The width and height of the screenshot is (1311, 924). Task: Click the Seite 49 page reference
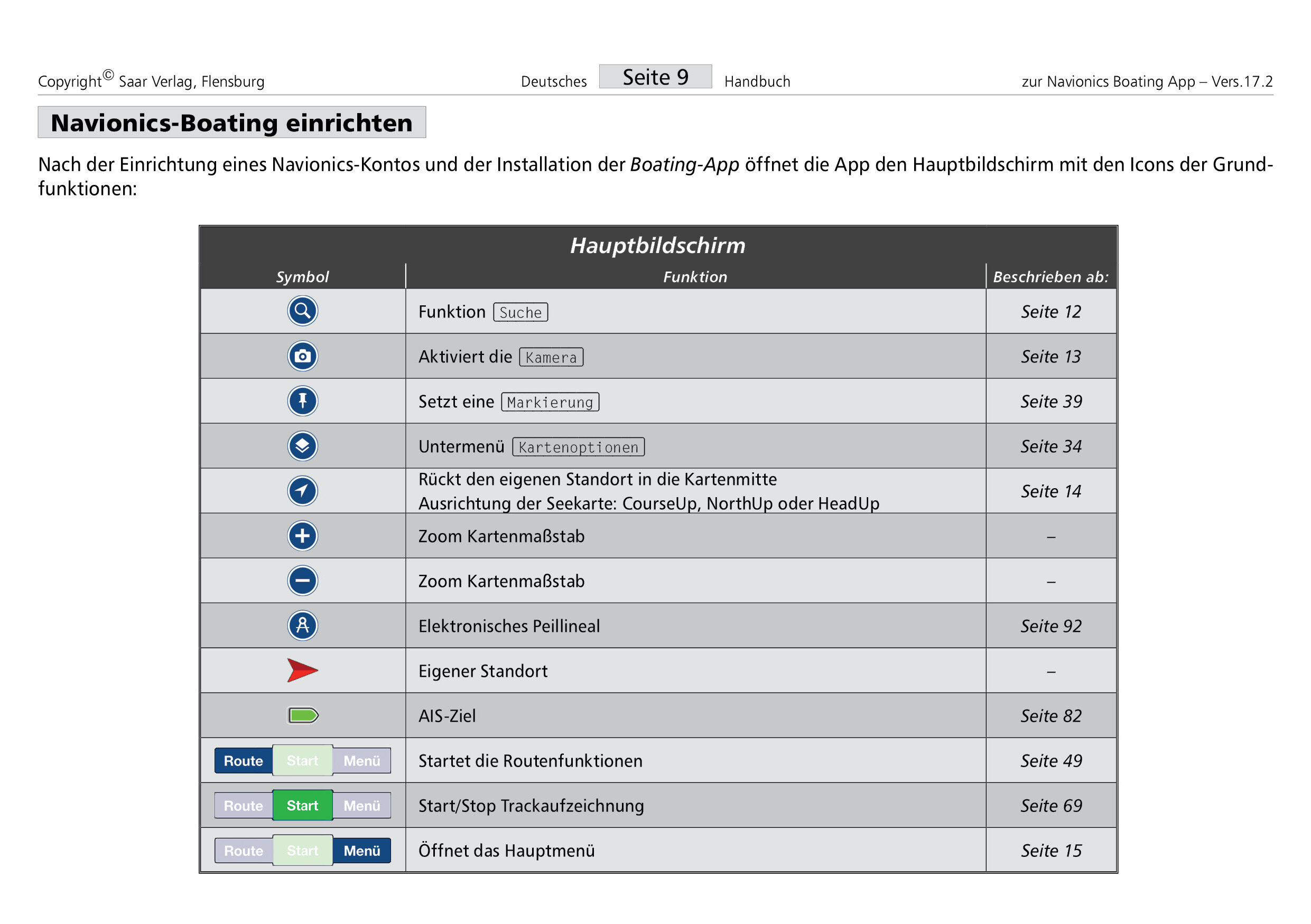coord(1051,761)
